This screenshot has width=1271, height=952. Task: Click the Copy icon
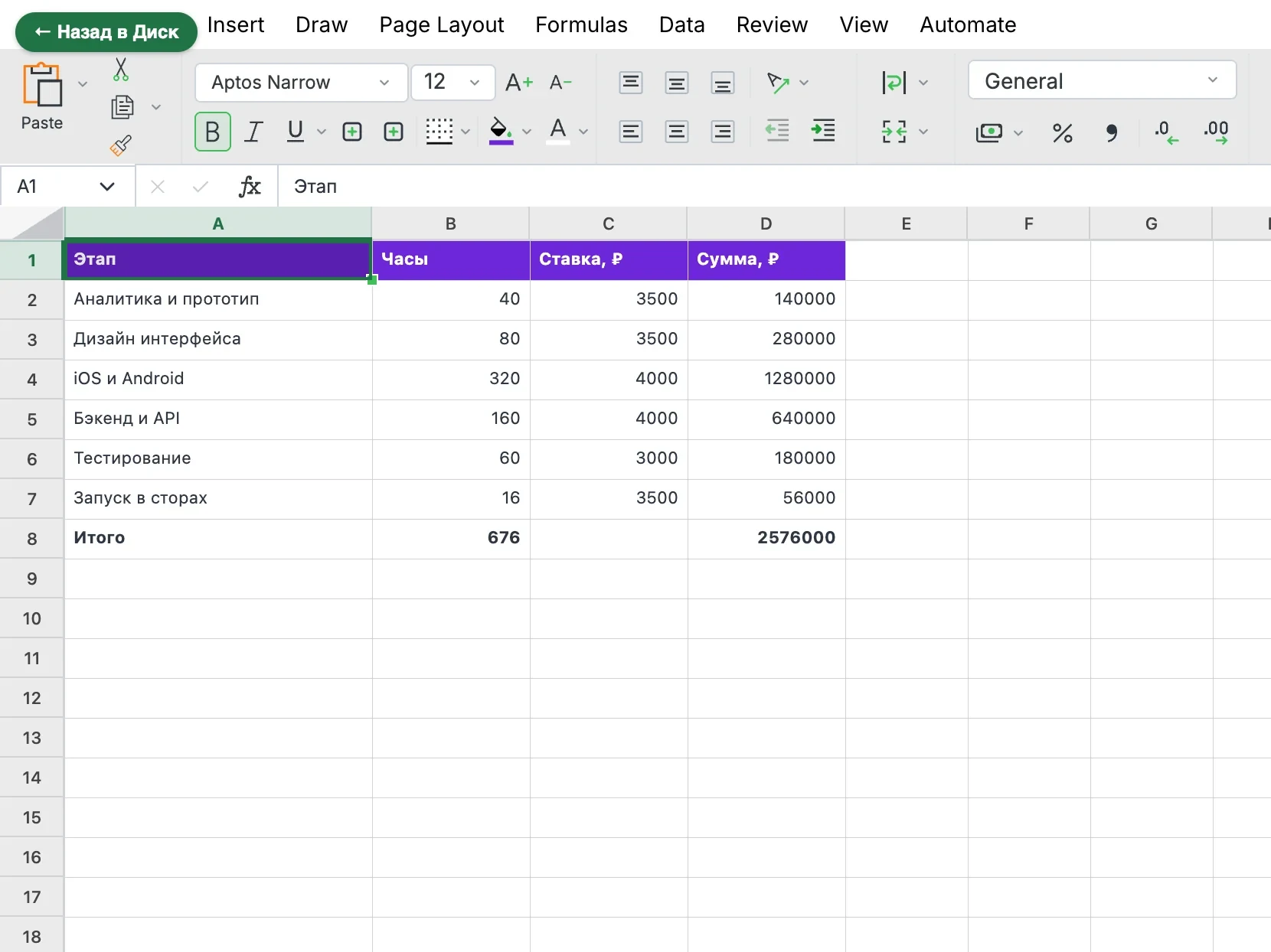pyautogui.click(x=122, y=106)
